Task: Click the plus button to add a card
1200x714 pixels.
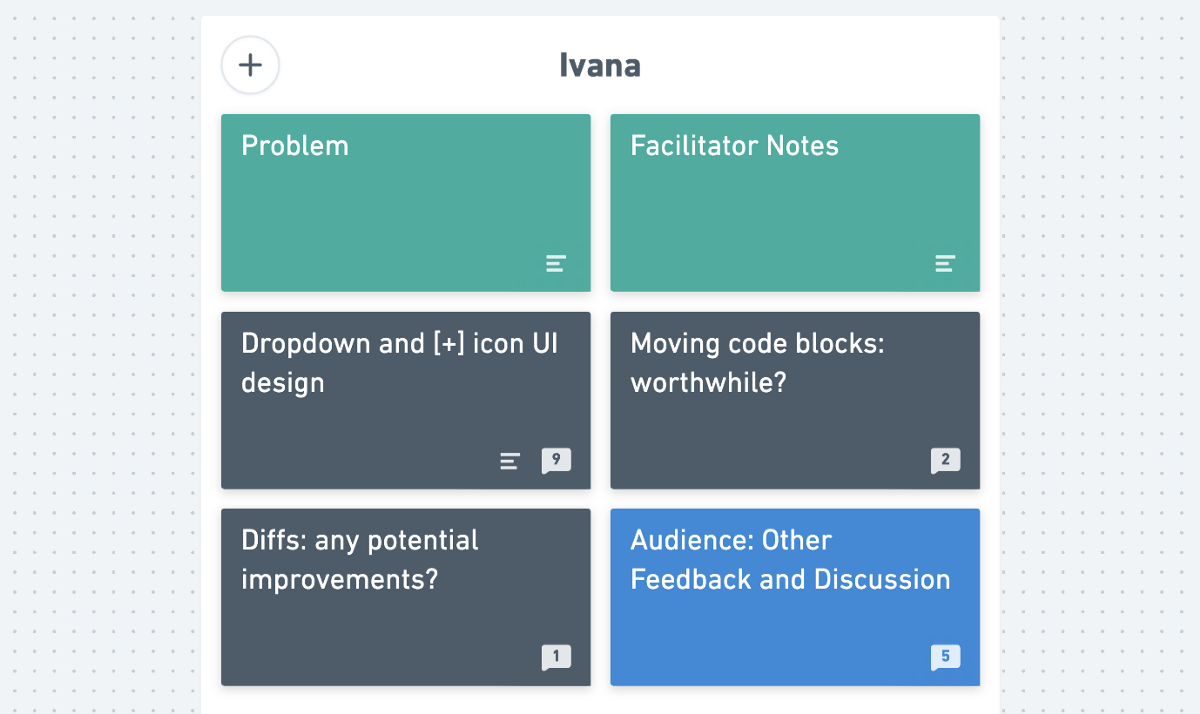Action: [x=250, y=65]
